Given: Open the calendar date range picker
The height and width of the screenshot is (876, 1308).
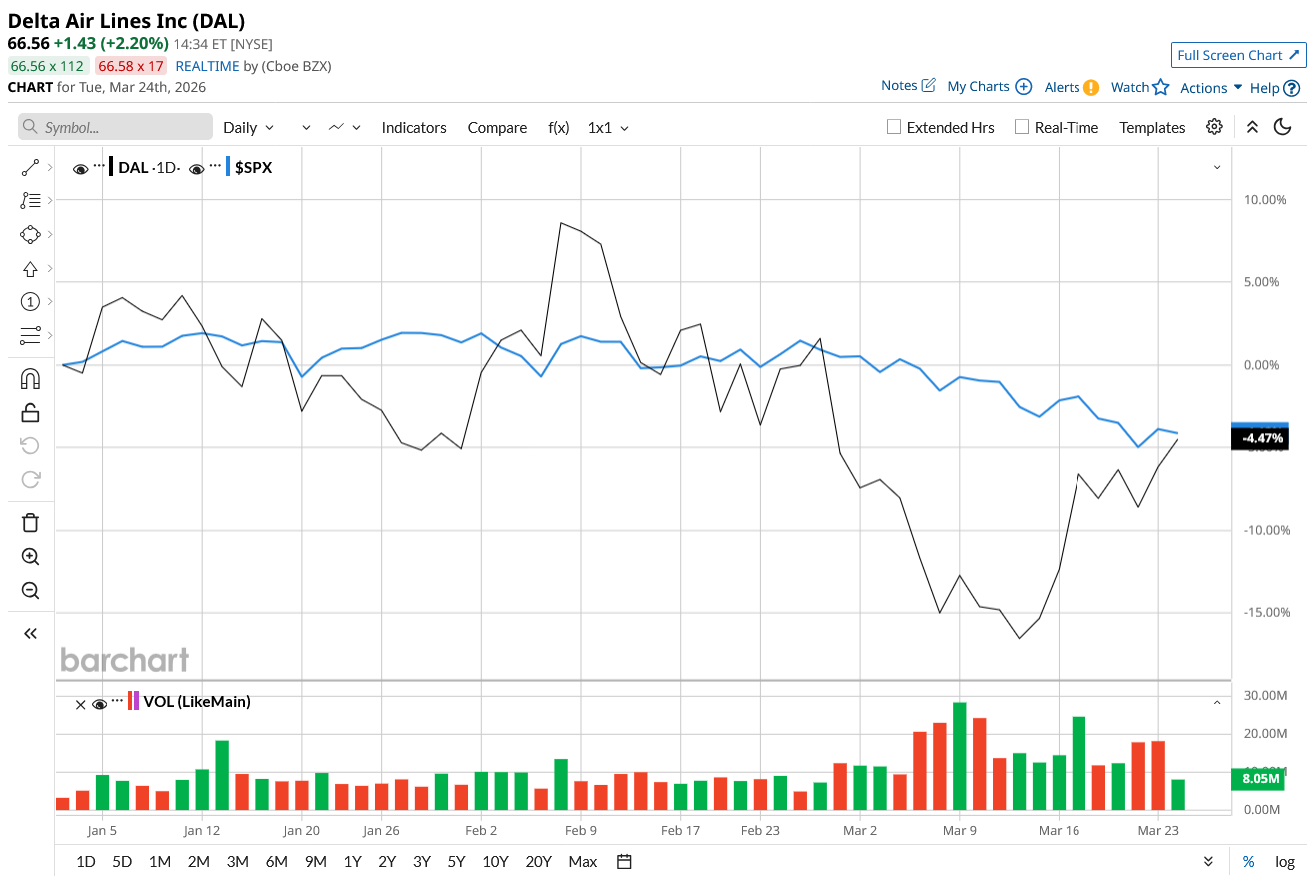Looking at the screenshot, I should coord(624,861).
